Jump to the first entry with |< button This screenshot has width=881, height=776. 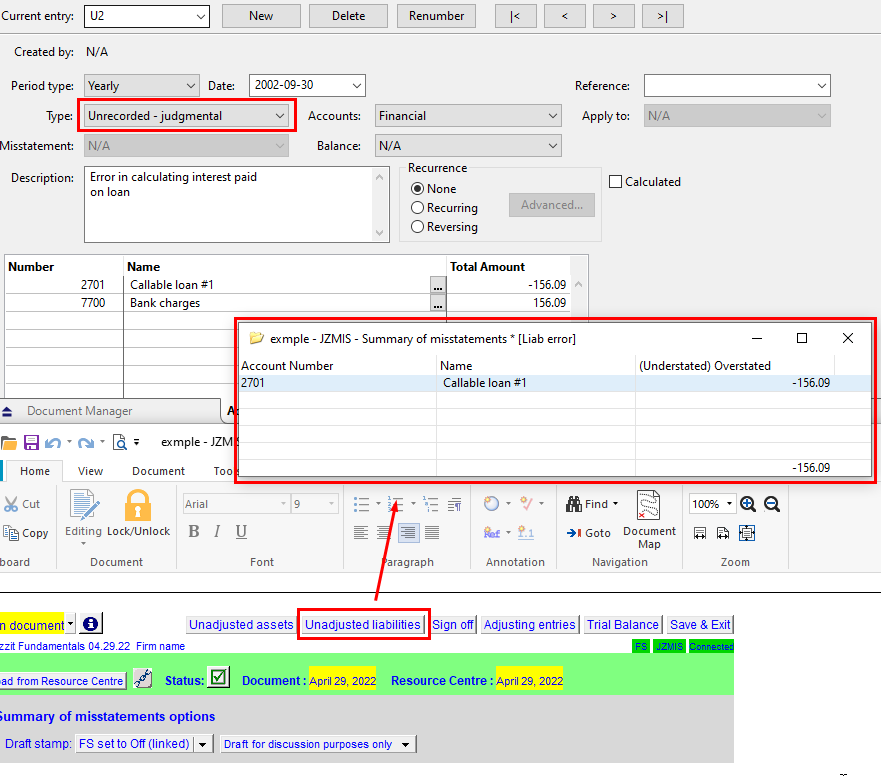[x=516, y=16]
